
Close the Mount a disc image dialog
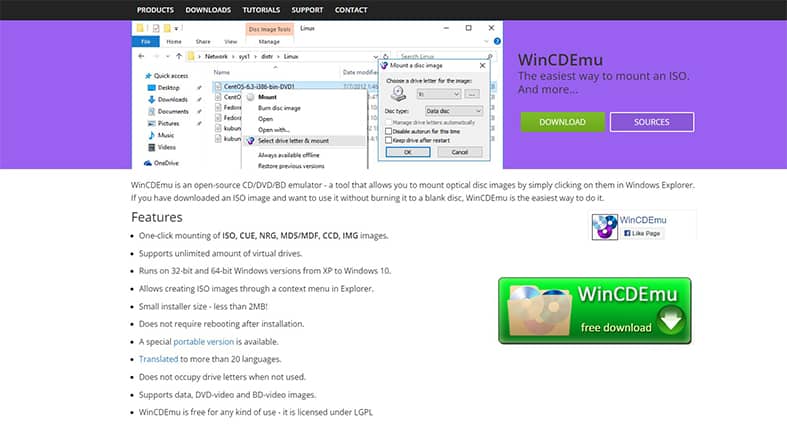(482, 66)
